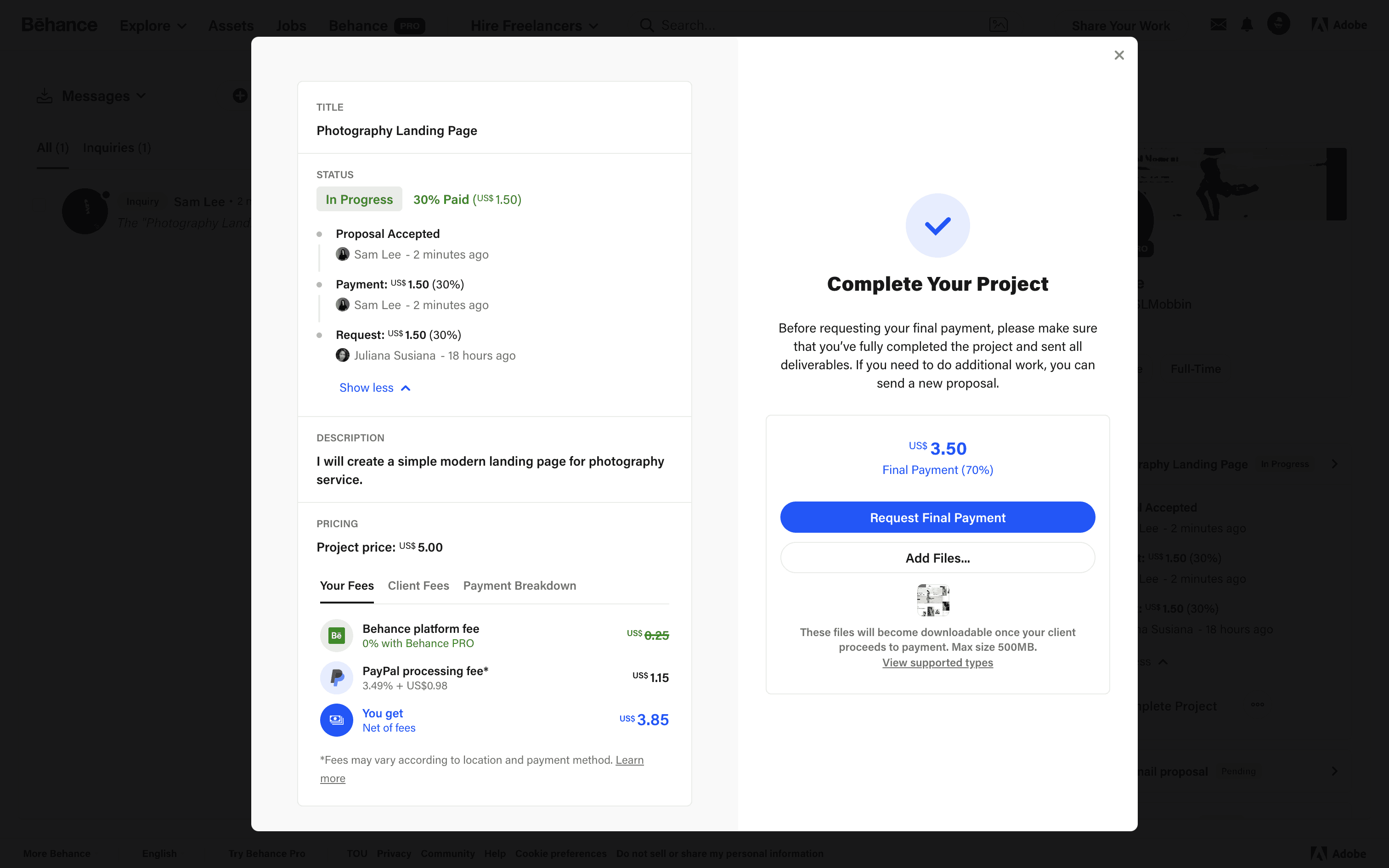
Task: Open the mail envelope icon
Action: [1218, 25]
